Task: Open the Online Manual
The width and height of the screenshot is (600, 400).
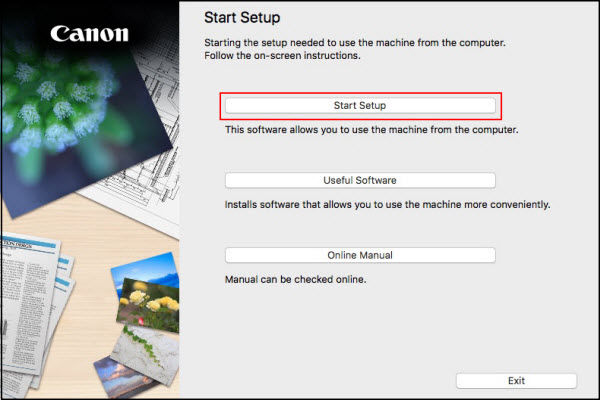Action: click(x=360, y=255)
